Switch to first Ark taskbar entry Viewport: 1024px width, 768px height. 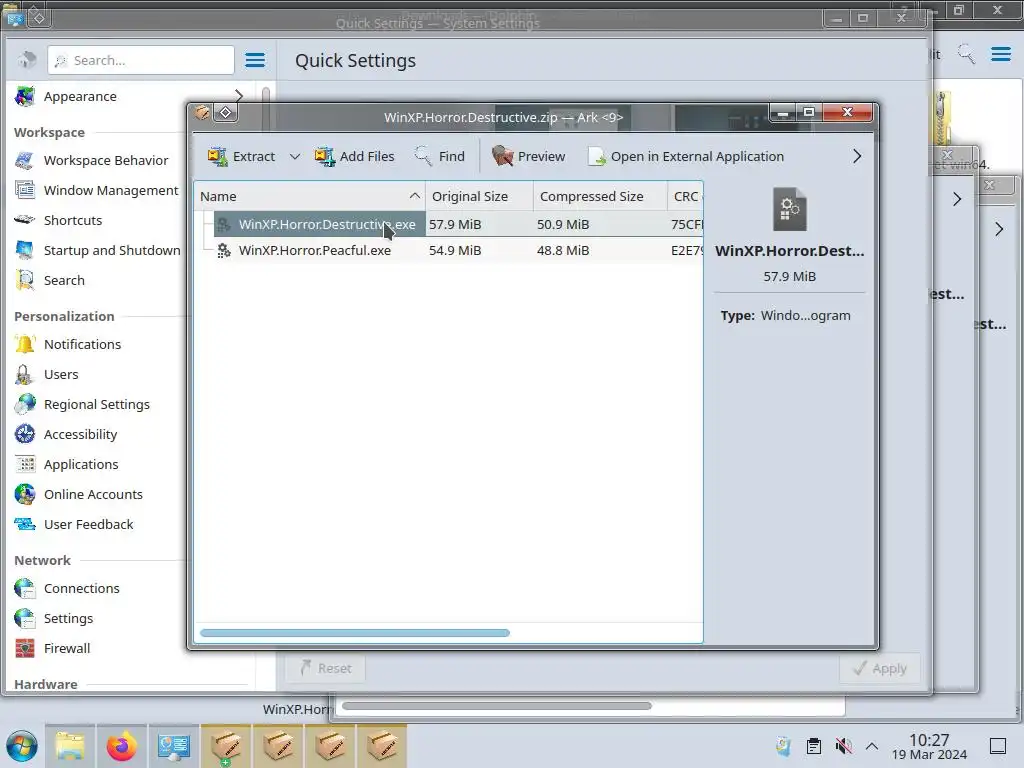click(226, 746)
